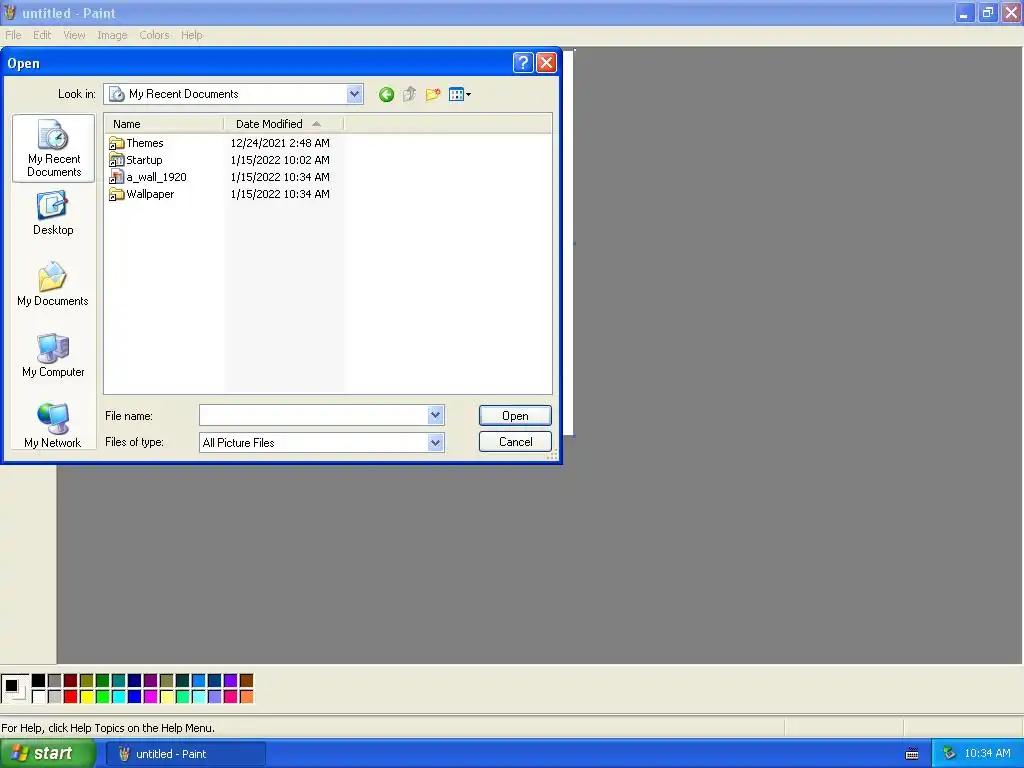
Task: Click the green Back arrow in the Open dialog
Action: point(386,95)
